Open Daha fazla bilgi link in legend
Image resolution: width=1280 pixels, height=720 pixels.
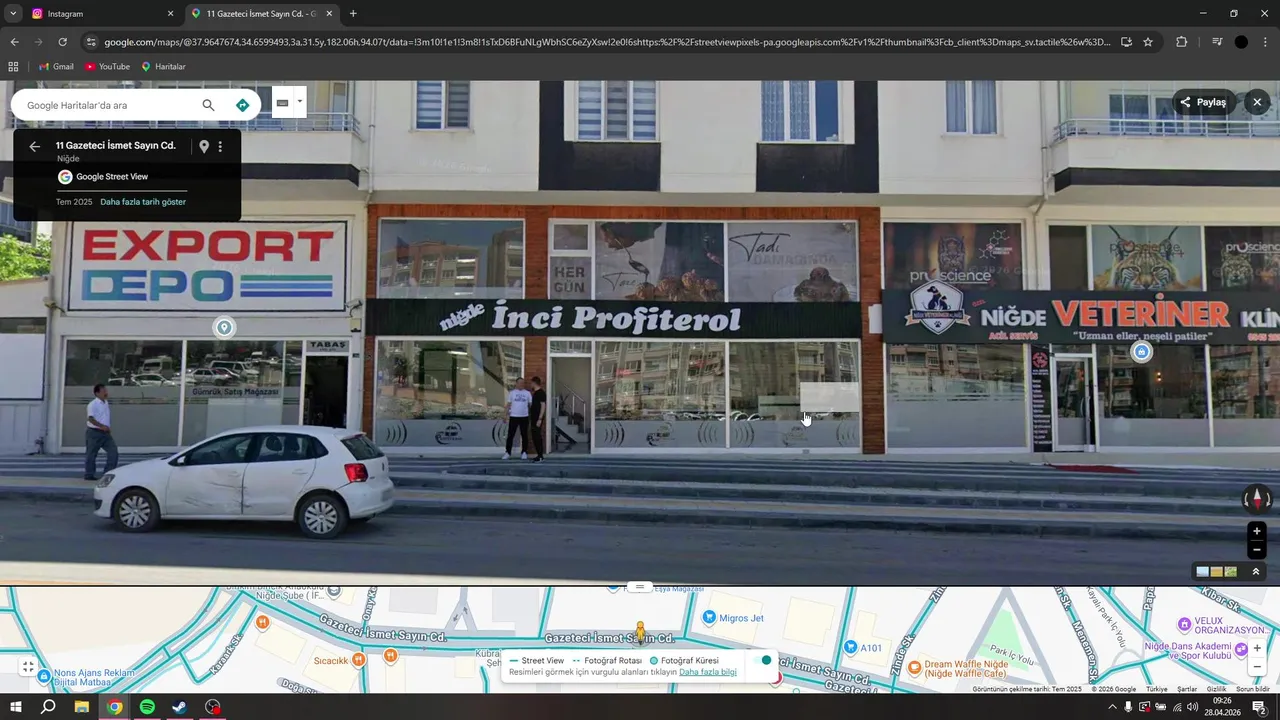(x=708, y=672)
